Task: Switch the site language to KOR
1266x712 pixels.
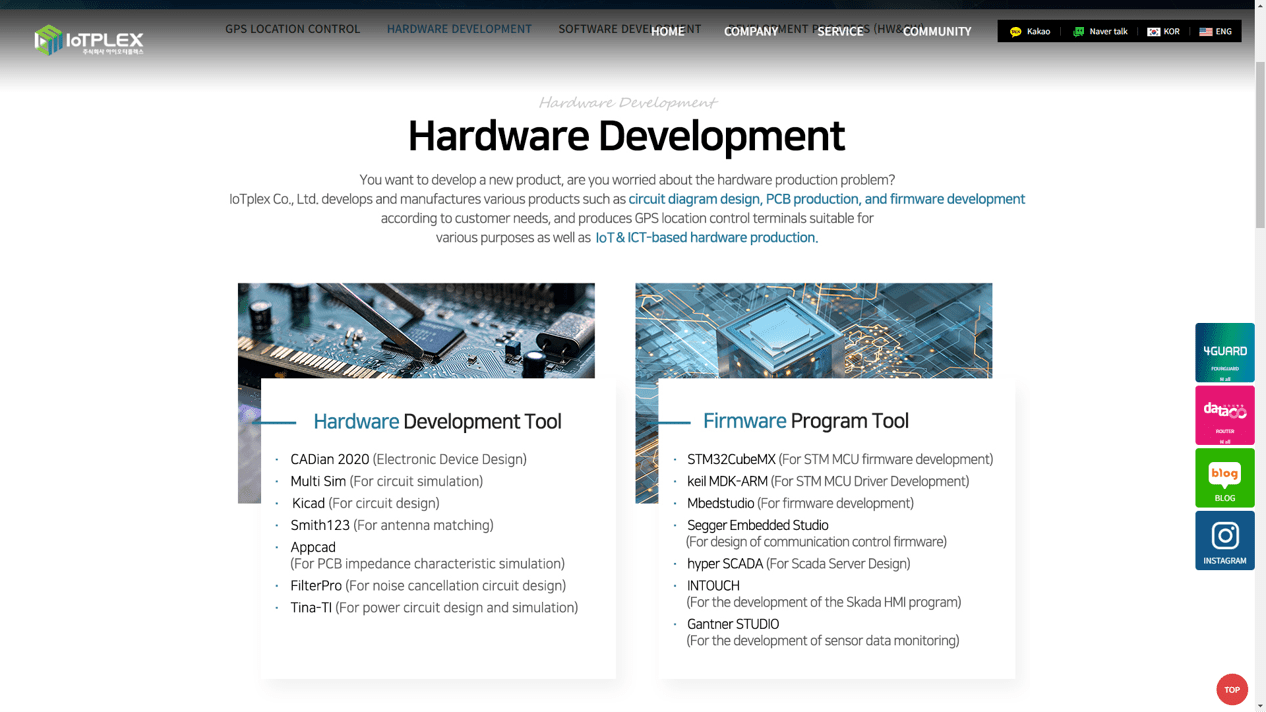Action: click(x=1163, y=31)
